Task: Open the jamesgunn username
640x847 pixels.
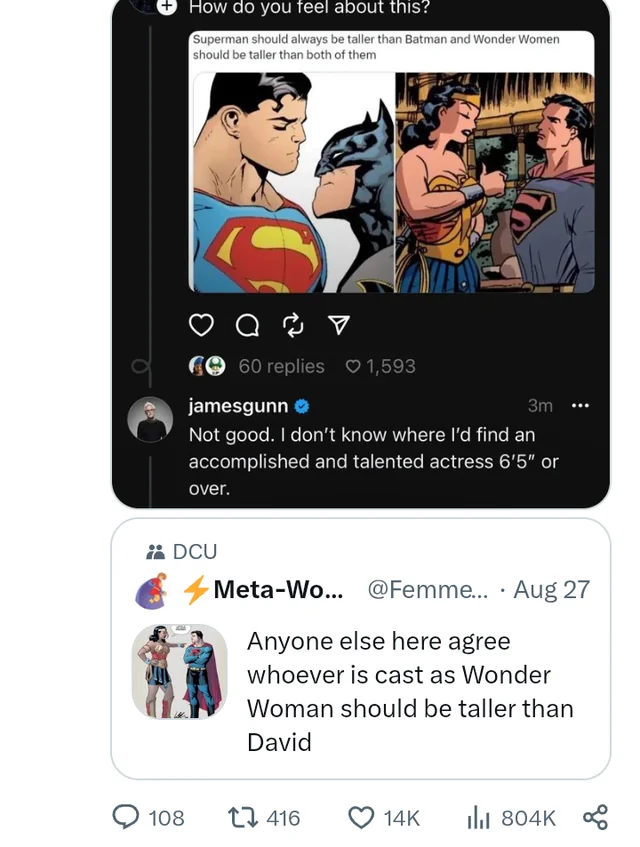Action: pyautogui.click(x=238, y=405)
